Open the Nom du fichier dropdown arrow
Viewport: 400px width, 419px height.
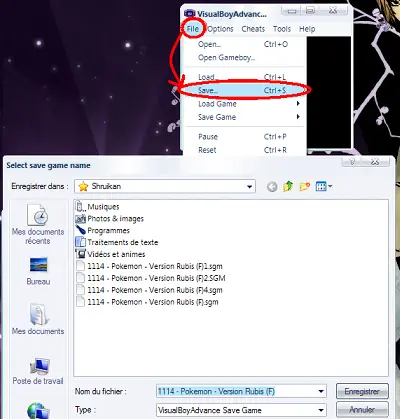tap(321, 391)
